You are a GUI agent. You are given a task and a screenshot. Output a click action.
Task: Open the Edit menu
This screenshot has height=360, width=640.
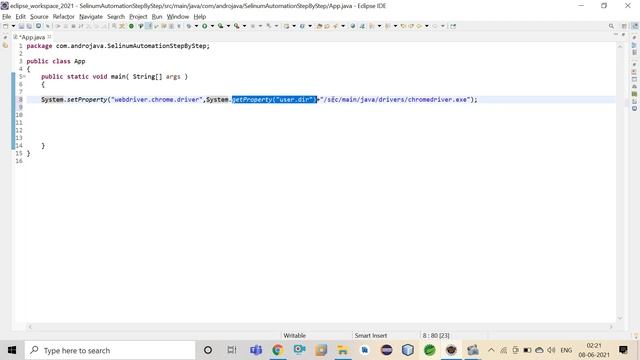click(x=20, y=17)
